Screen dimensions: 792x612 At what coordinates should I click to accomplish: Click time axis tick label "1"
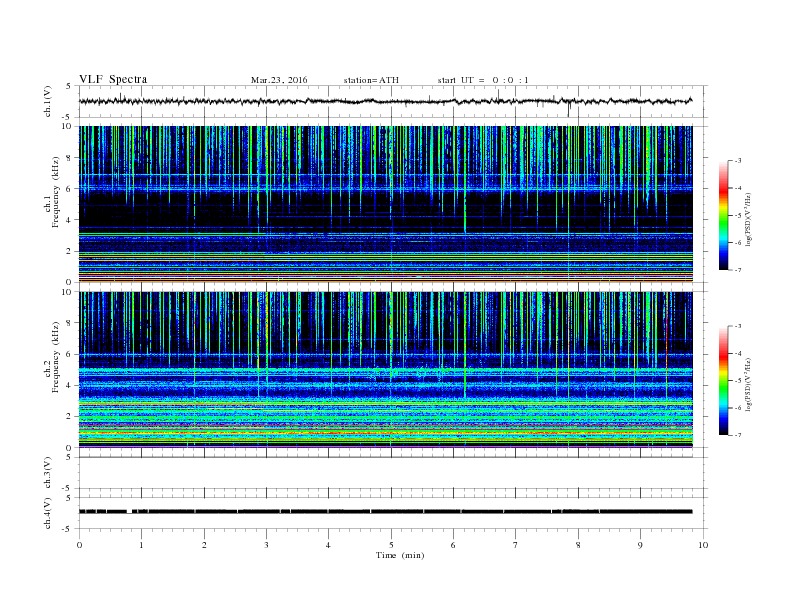click(141, 545)
